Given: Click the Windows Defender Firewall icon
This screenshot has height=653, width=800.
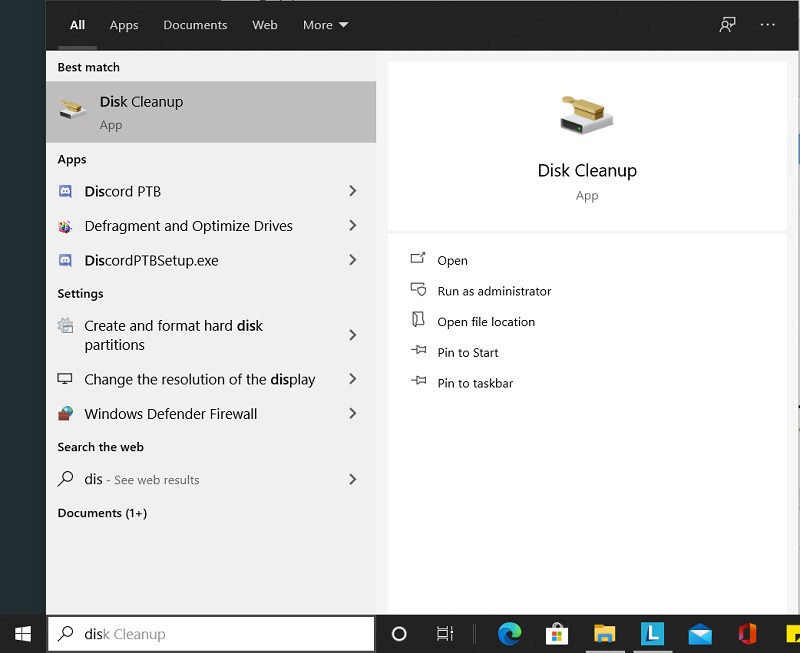Looking at the screenshot, I should (65, 413).
